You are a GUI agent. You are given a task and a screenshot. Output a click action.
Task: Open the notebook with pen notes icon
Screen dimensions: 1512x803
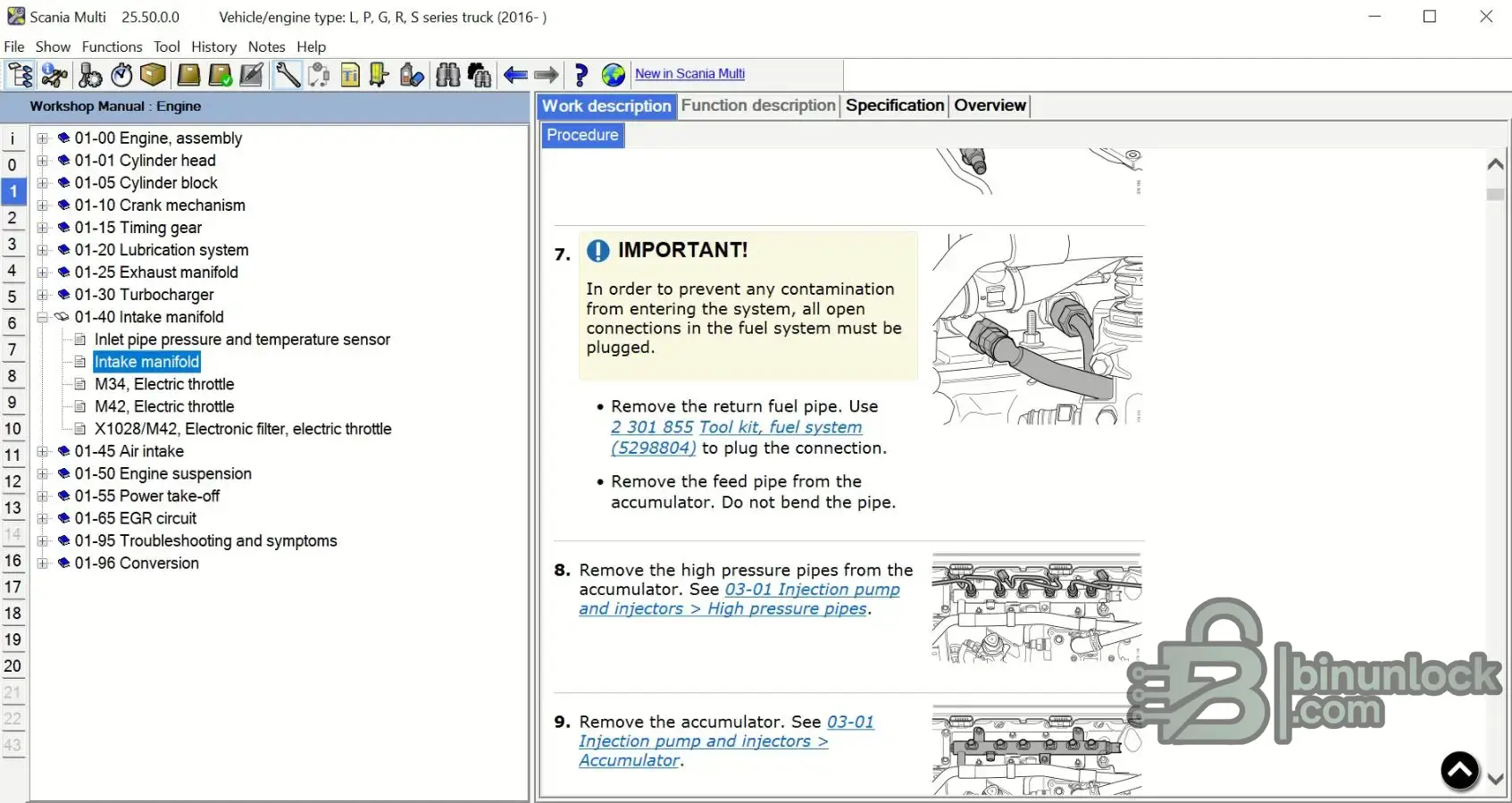click(252, 75)
